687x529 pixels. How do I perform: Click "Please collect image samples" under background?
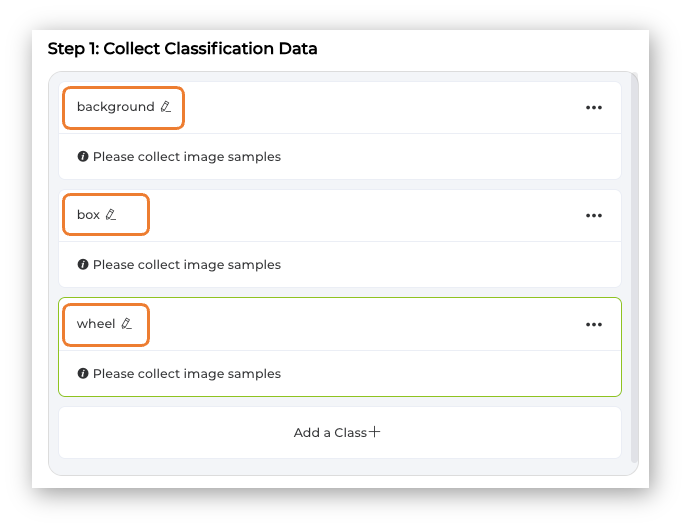tap(187, 157)
